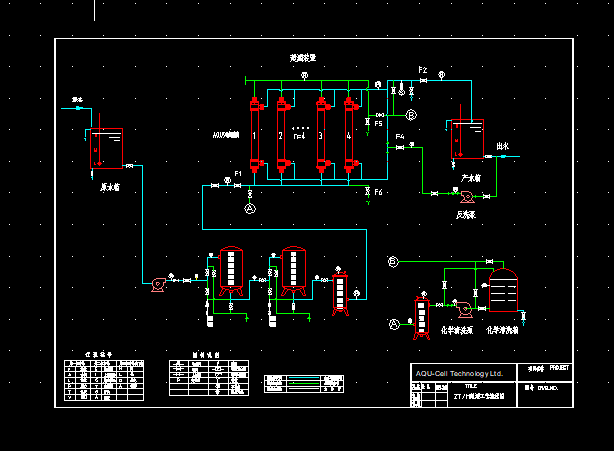Select the chemical cleaning pump symbol

pyautogui.click(x=464, y=309)
